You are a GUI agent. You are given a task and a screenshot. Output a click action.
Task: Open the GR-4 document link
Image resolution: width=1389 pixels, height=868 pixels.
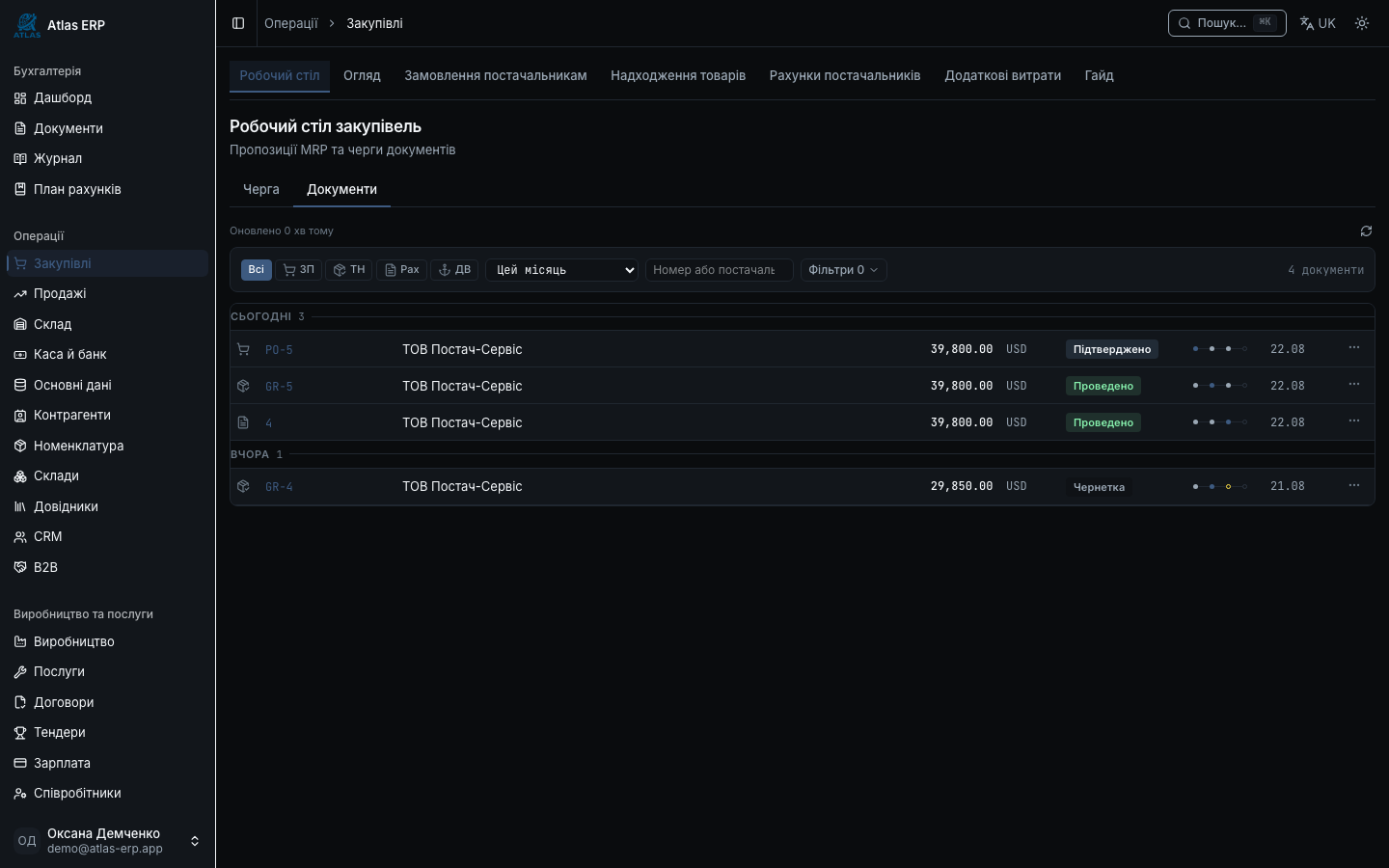(279, 487)
